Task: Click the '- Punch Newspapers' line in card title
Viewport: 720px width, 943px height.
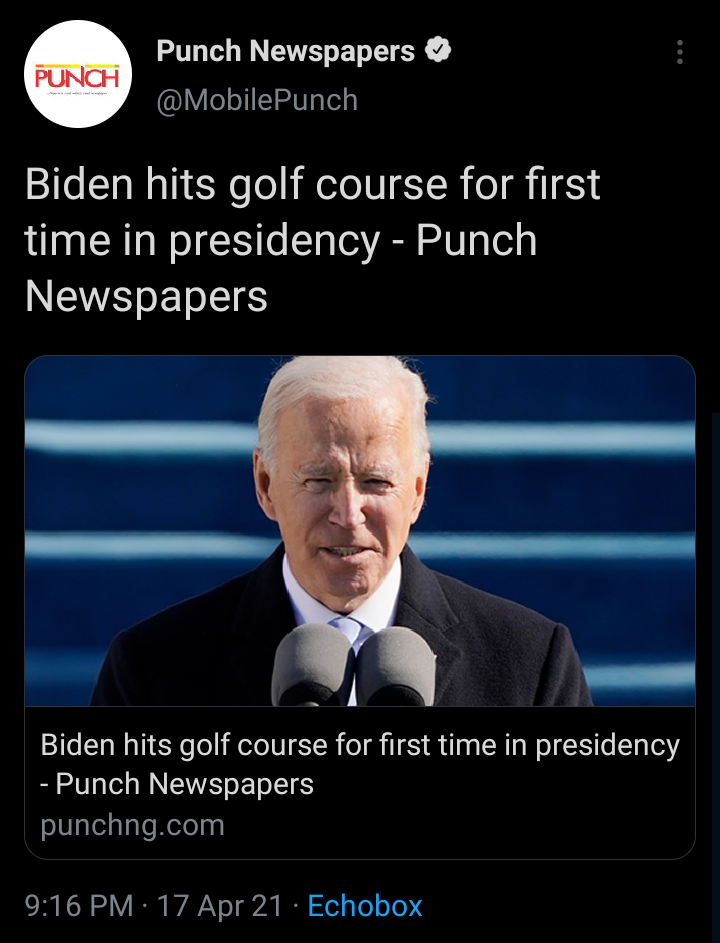Action: 177,784
